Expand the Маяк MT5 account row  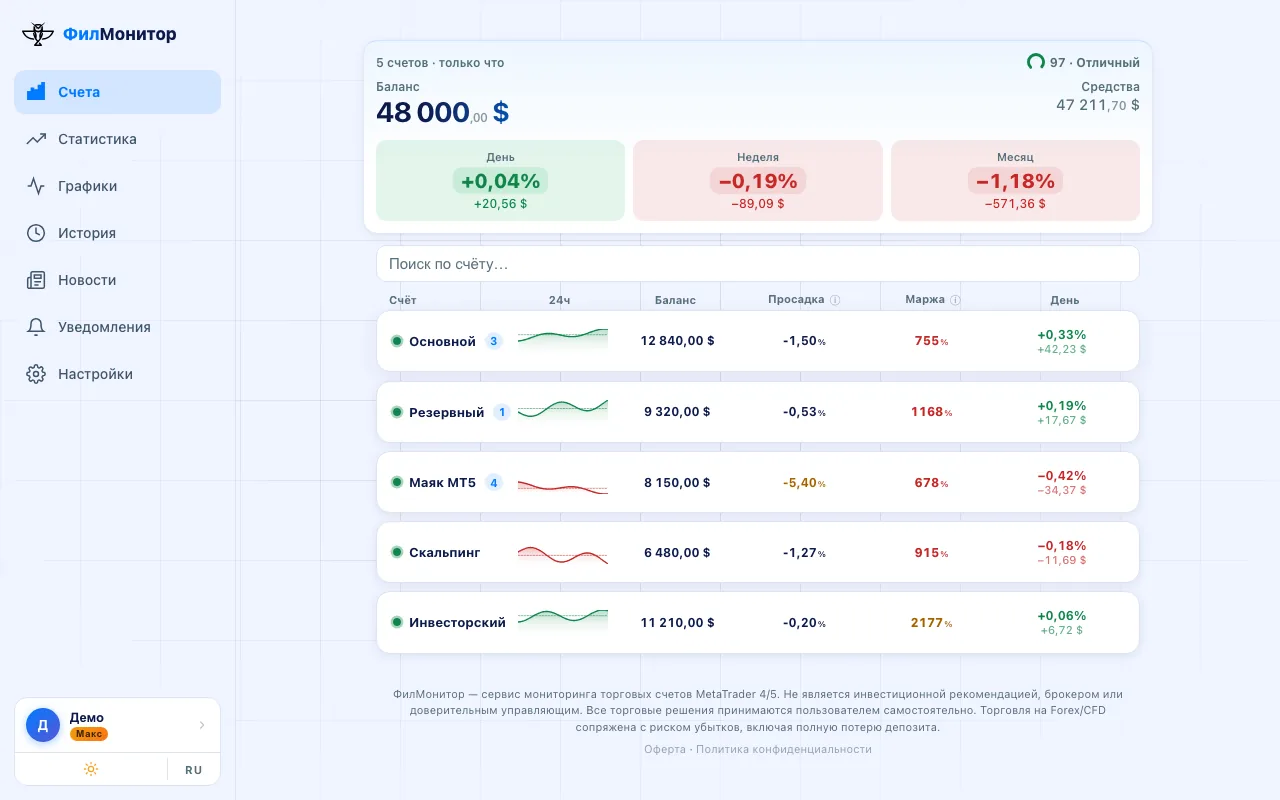(x=758, y=482)
